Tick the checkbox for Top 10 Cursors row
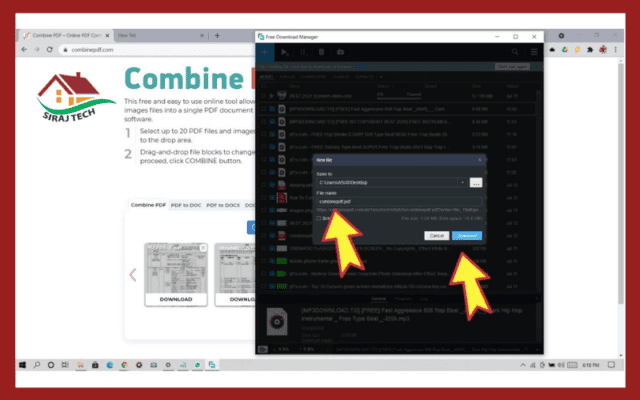This screenshot has width=640, height=400. pyautogui.click(x=264, y=287)
